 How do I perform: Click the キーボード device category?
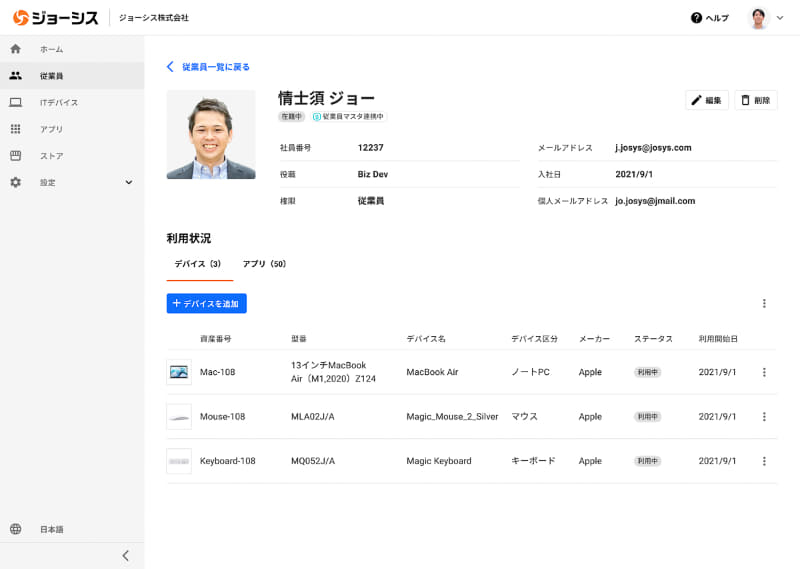(533, 461)
